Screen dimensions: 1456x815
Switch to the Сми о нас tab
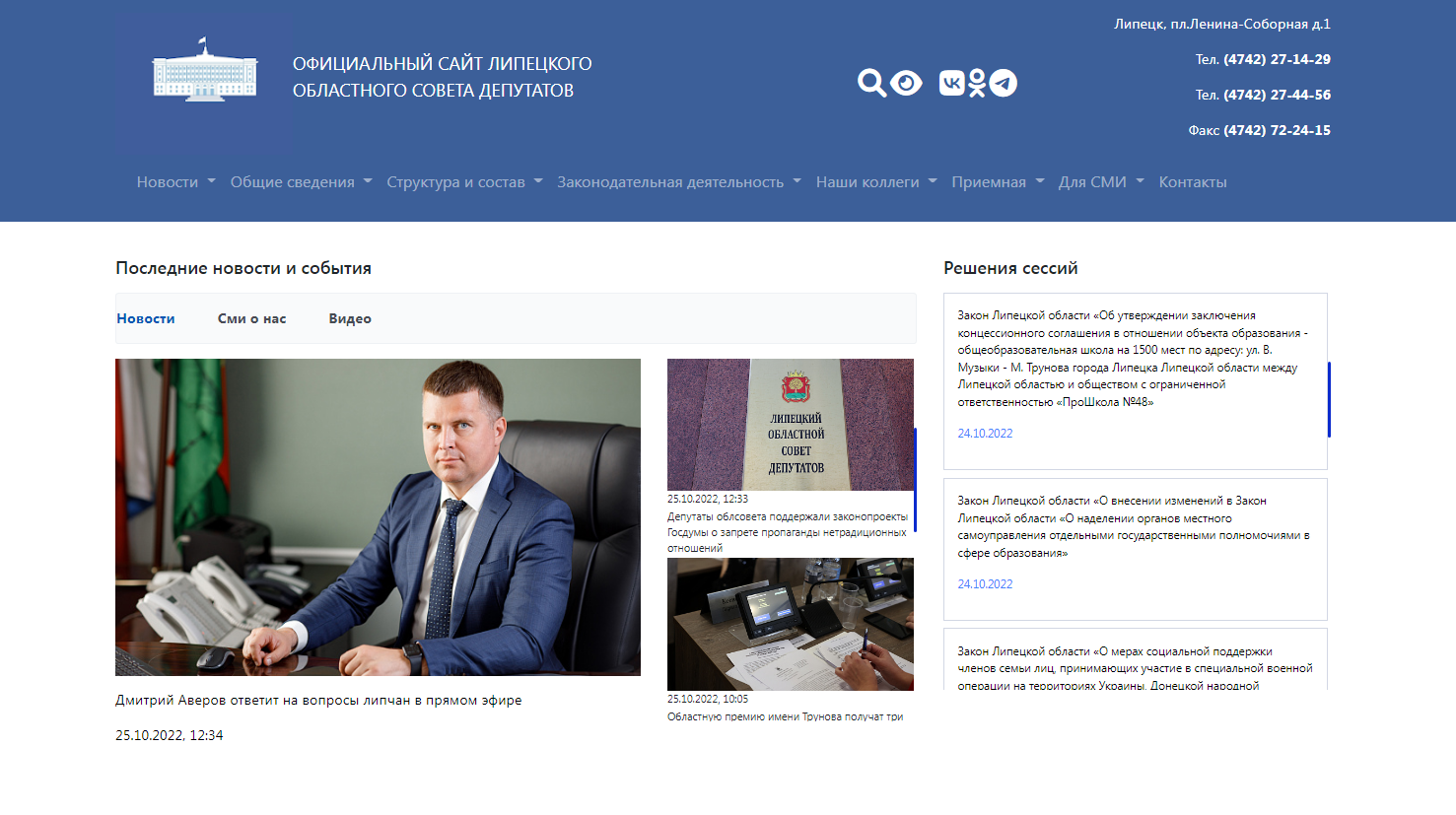click(251, 318)
